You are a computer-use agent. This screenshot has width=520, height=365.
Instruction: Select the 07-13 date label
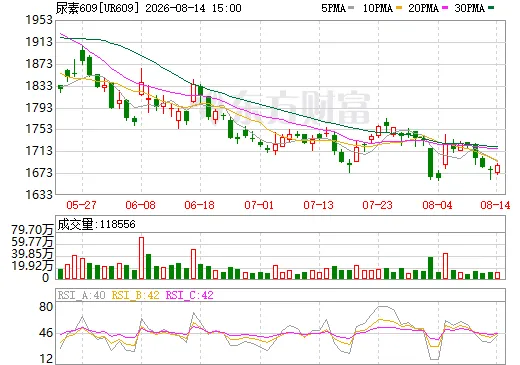click(318, 205)
